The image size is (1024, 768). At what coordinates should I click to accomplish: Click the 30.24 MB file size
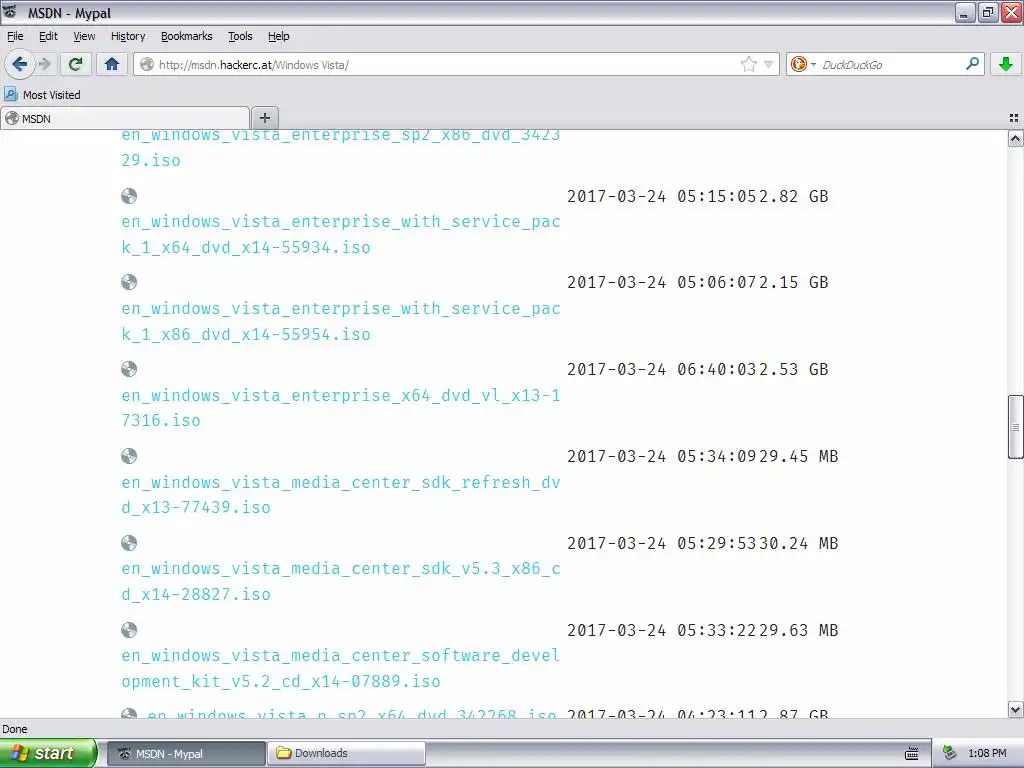tap(798, 543)
